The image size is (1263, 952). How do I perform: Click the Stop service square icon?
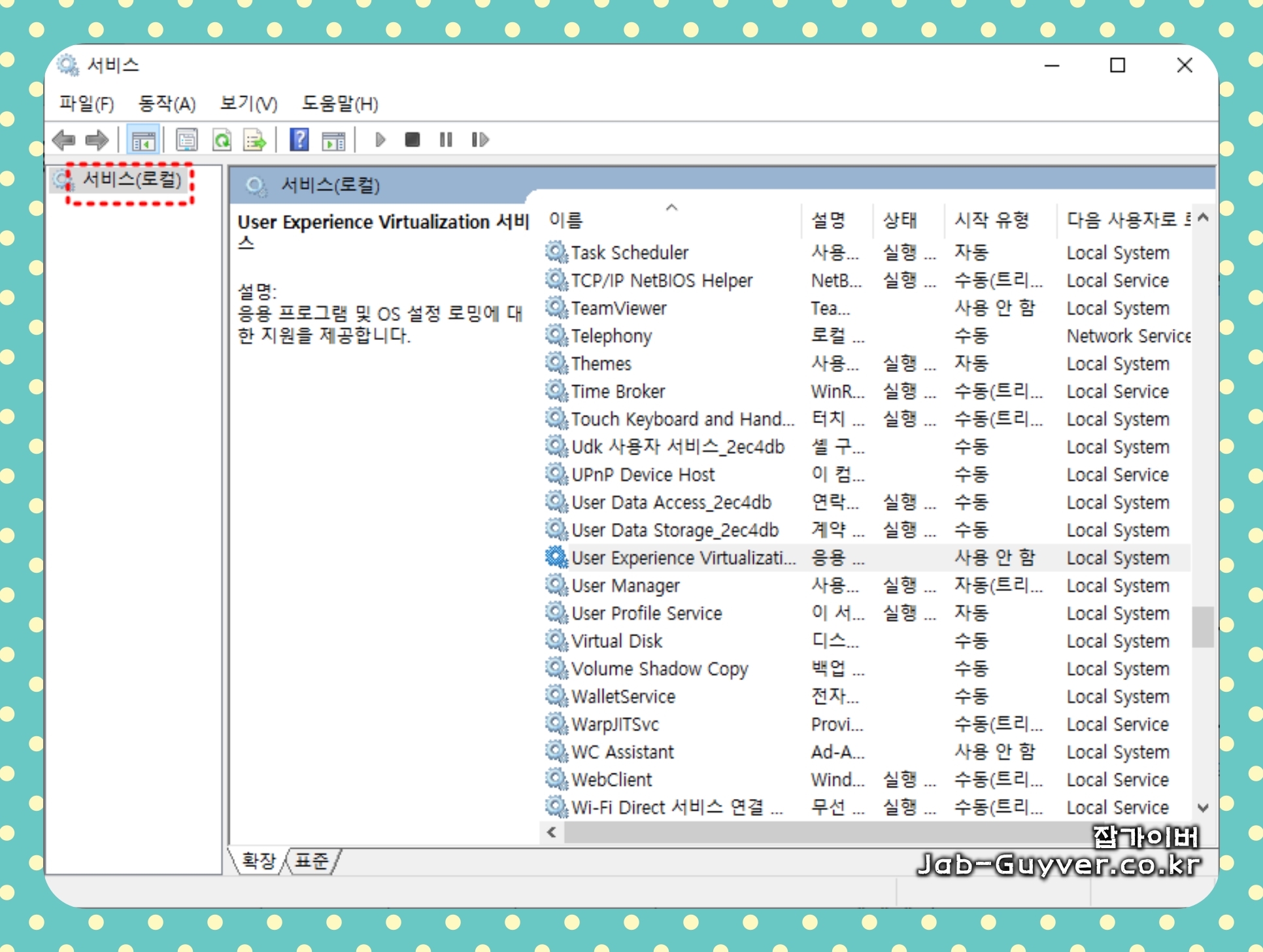click(413, 140)
